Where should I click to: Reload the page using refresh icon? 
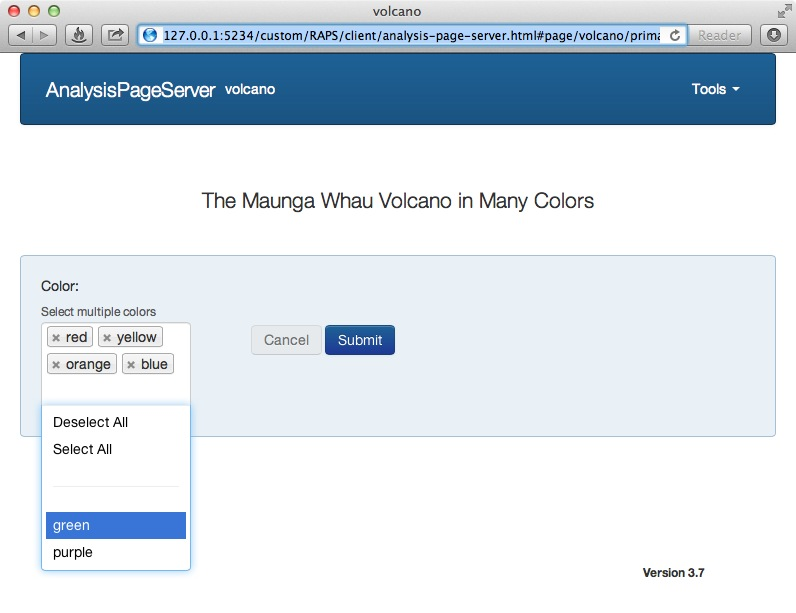675,35
